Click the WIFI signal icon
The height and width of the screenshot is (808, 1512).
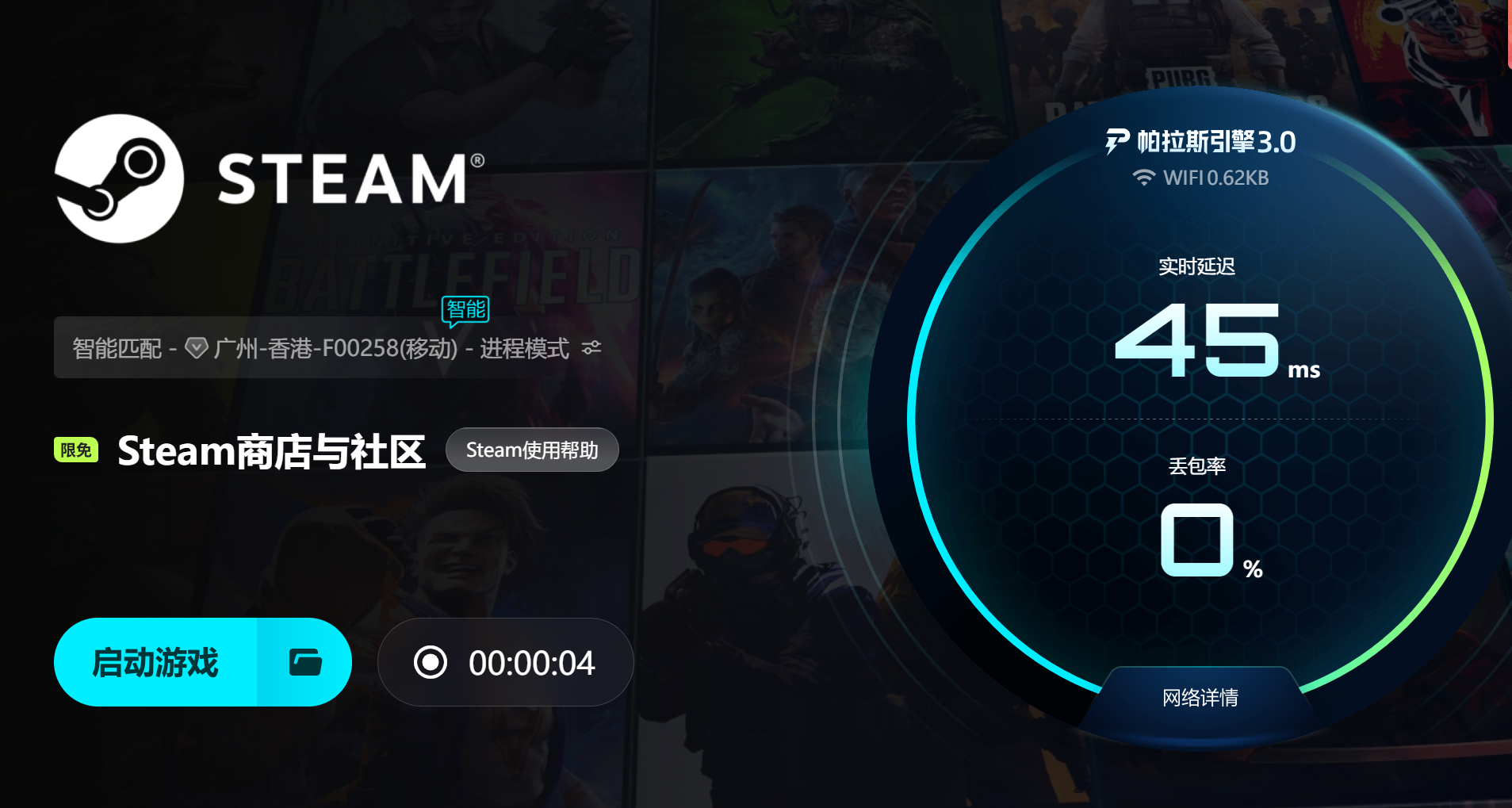coord(1143,178)
